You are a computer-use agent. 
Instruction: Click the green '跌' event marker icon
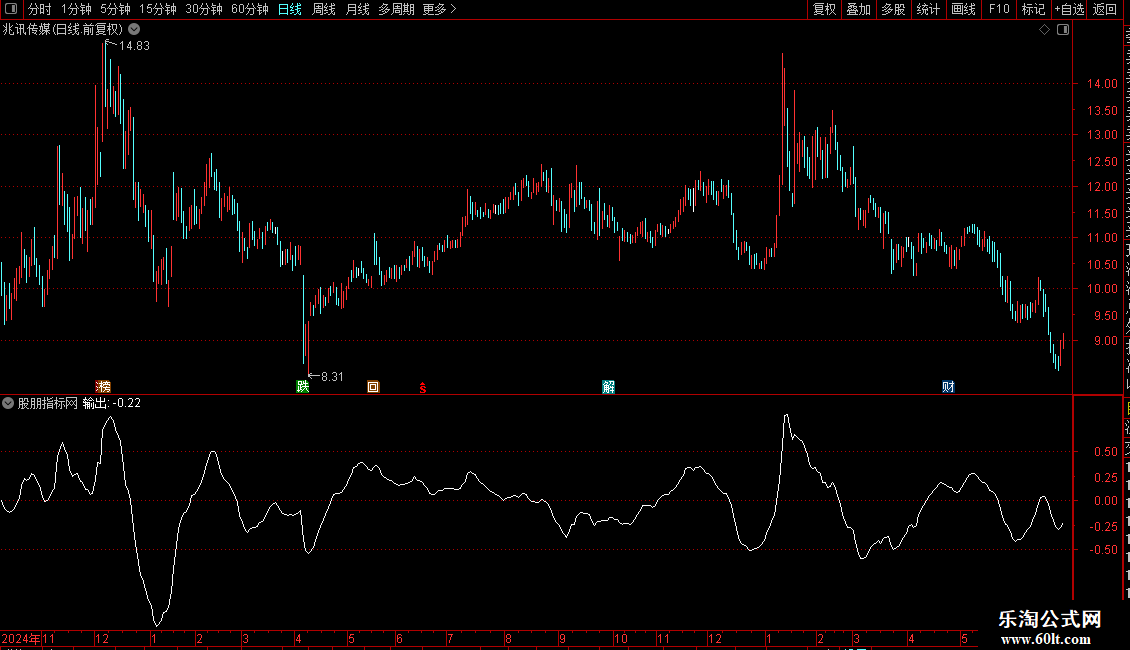[303, 387]
